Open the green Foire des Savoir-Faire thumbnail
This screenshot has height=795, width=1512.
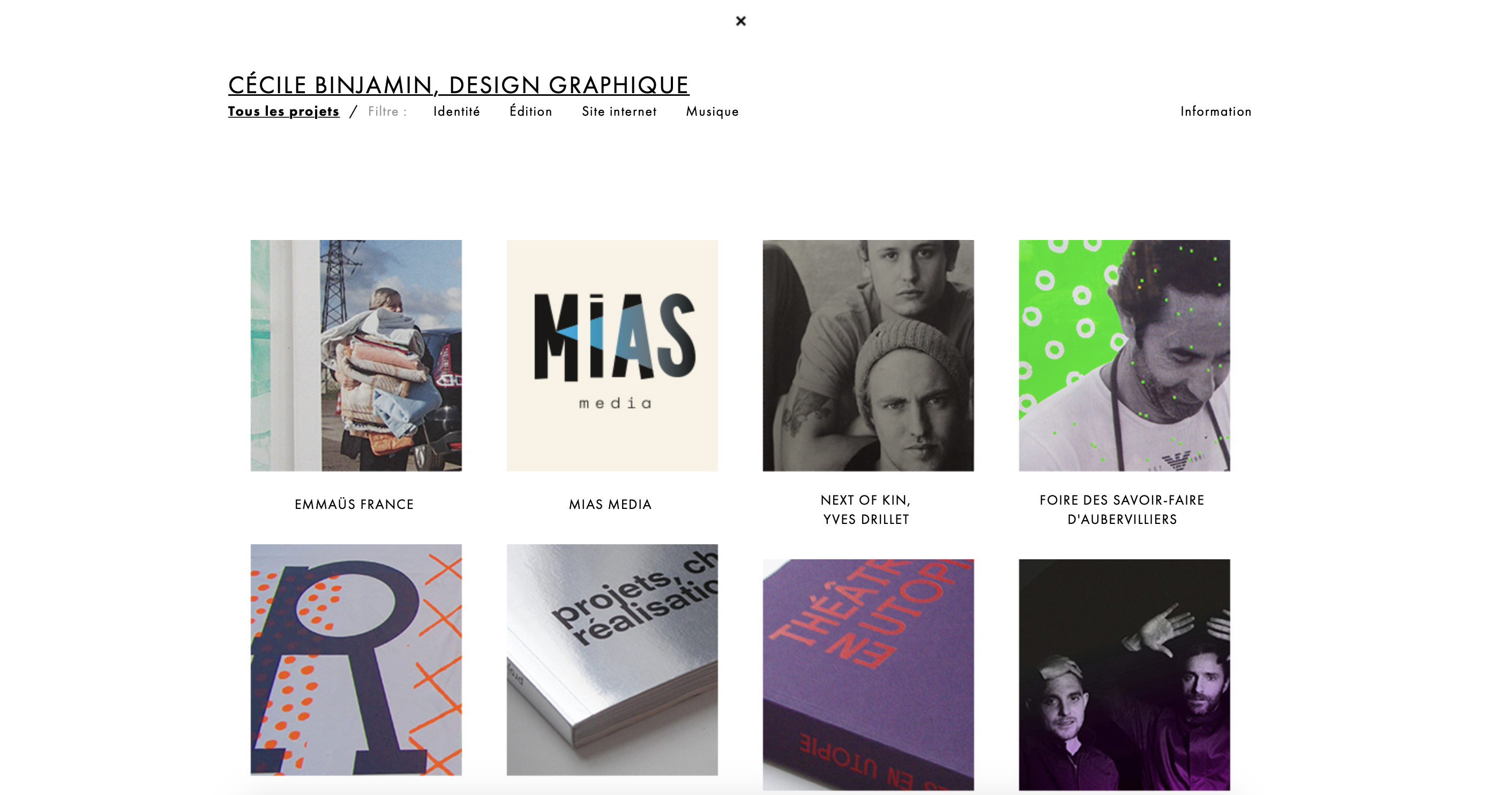pos(1124,356)
